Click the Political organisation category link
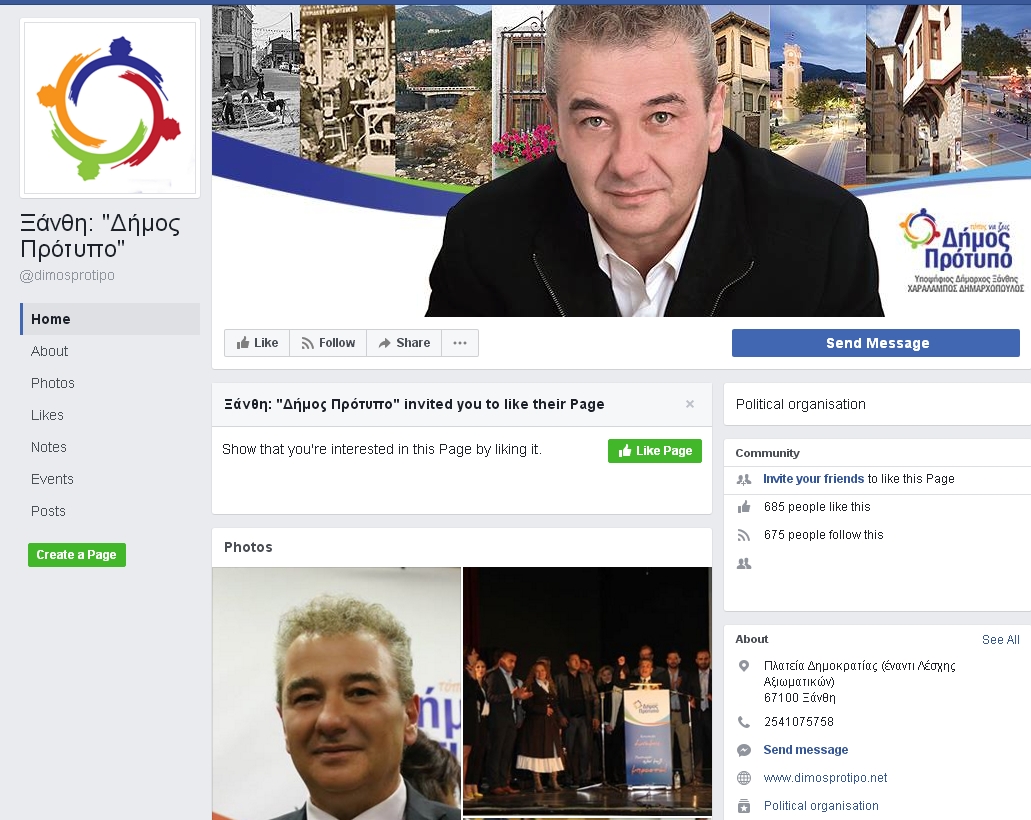The height and width of the screenshot is (820, 1031). click(x=821, y=806)
